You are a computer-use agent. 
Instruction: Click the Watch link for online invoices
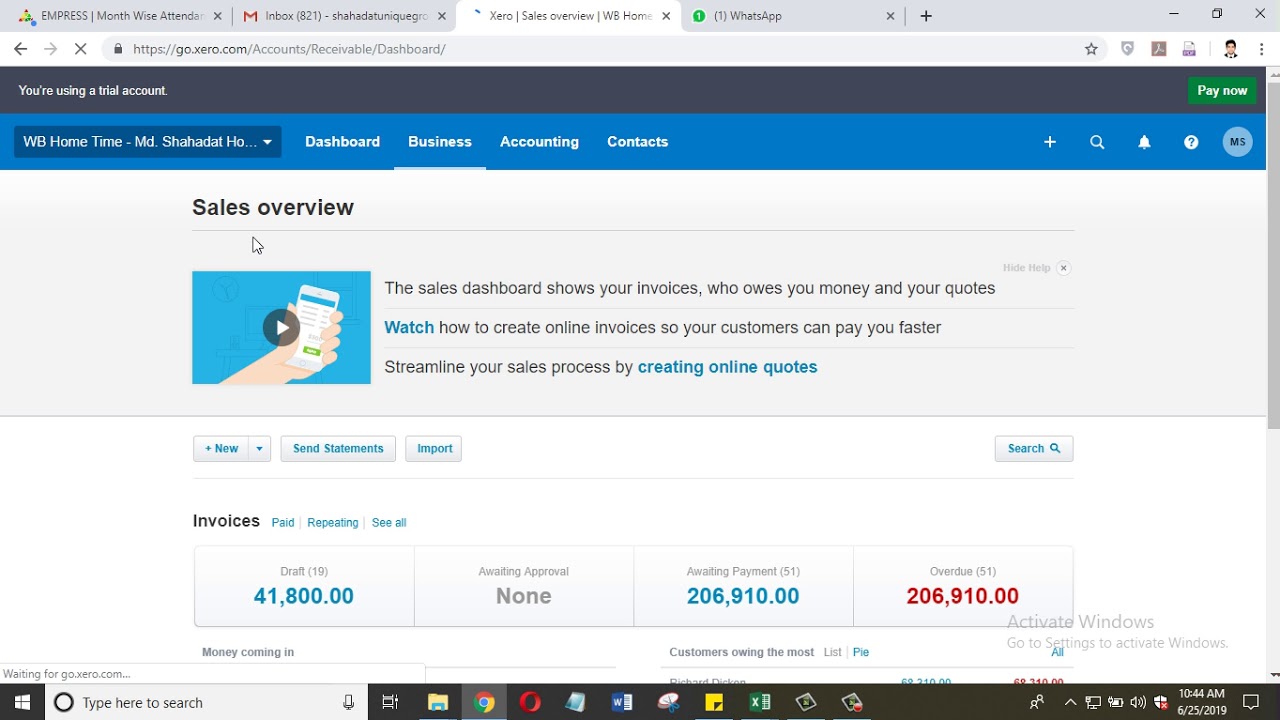pos(409,327)
